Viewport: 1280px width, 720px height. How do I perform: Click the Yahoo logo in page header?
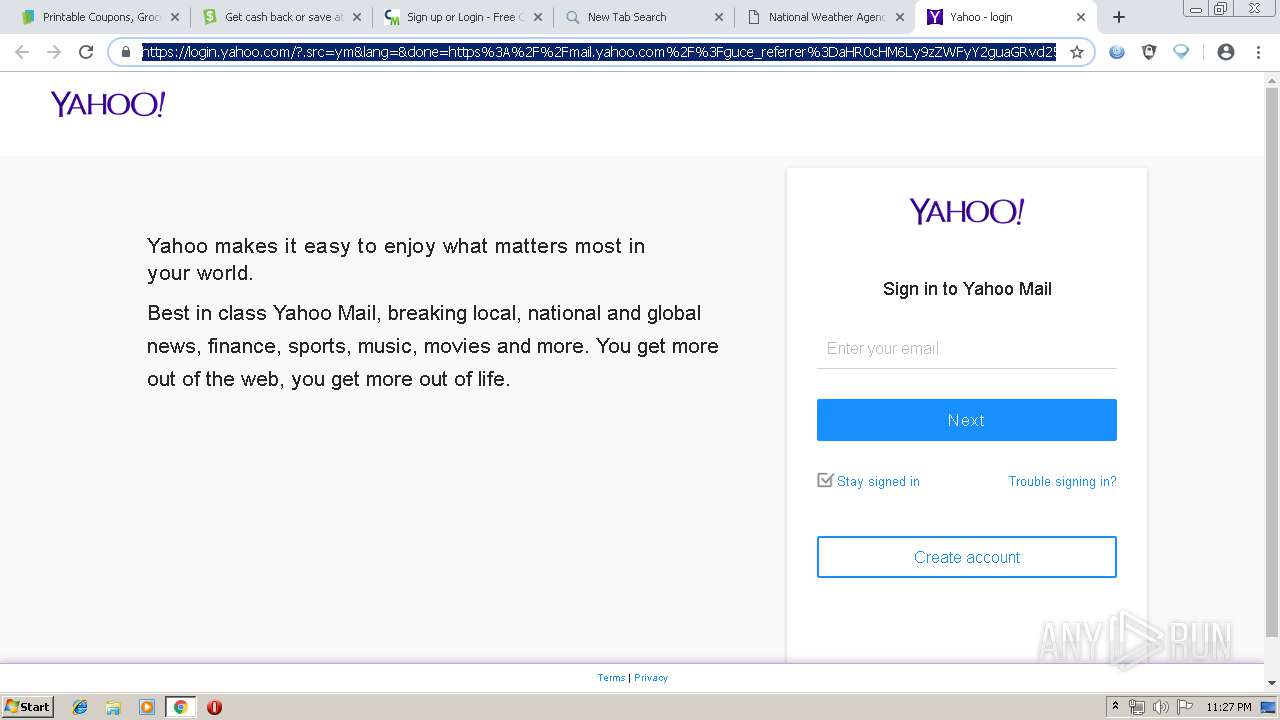coord(108,104)
